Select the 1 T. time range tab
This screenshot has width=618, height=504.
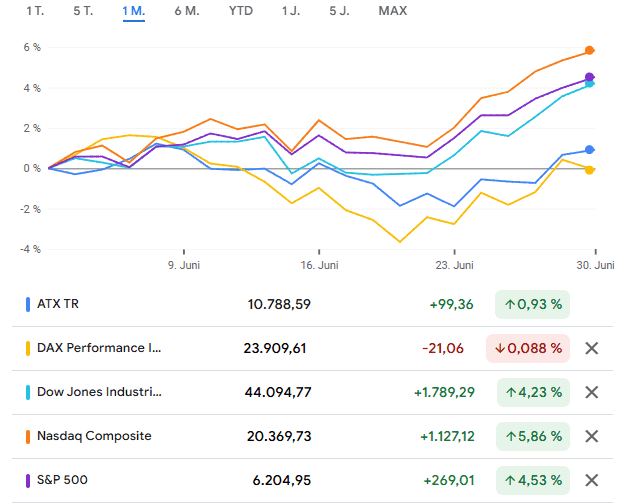(35, 11)
